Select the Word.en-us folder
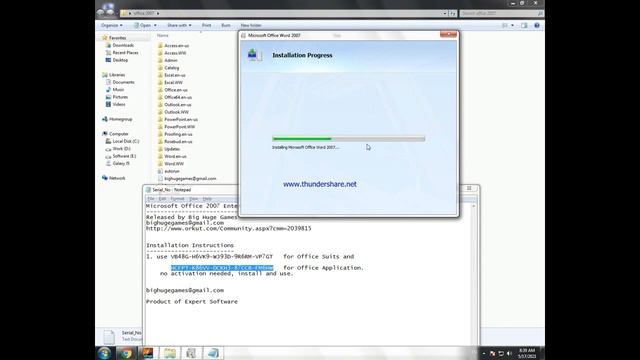This screenshot has width=640, height=360. point(175,156)
